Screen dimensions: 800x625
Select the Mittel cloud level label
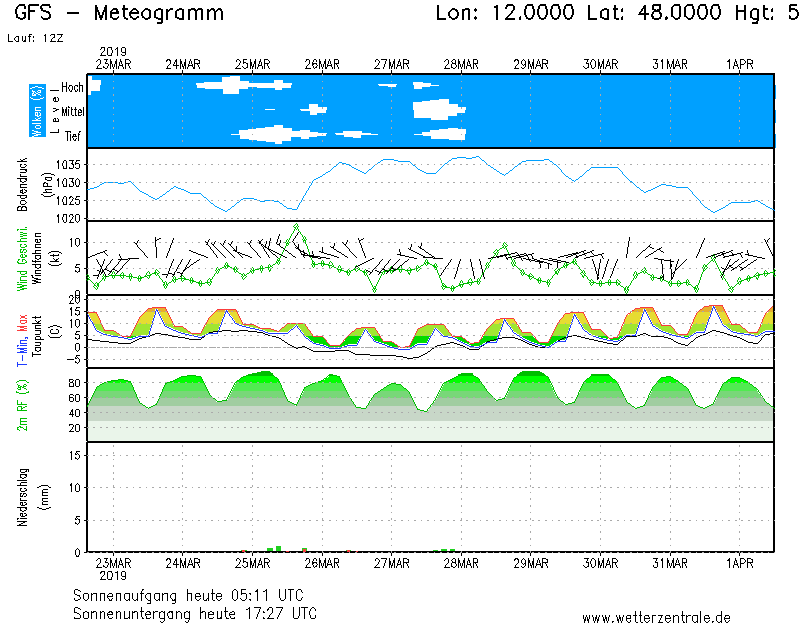(x=70, y=112)
